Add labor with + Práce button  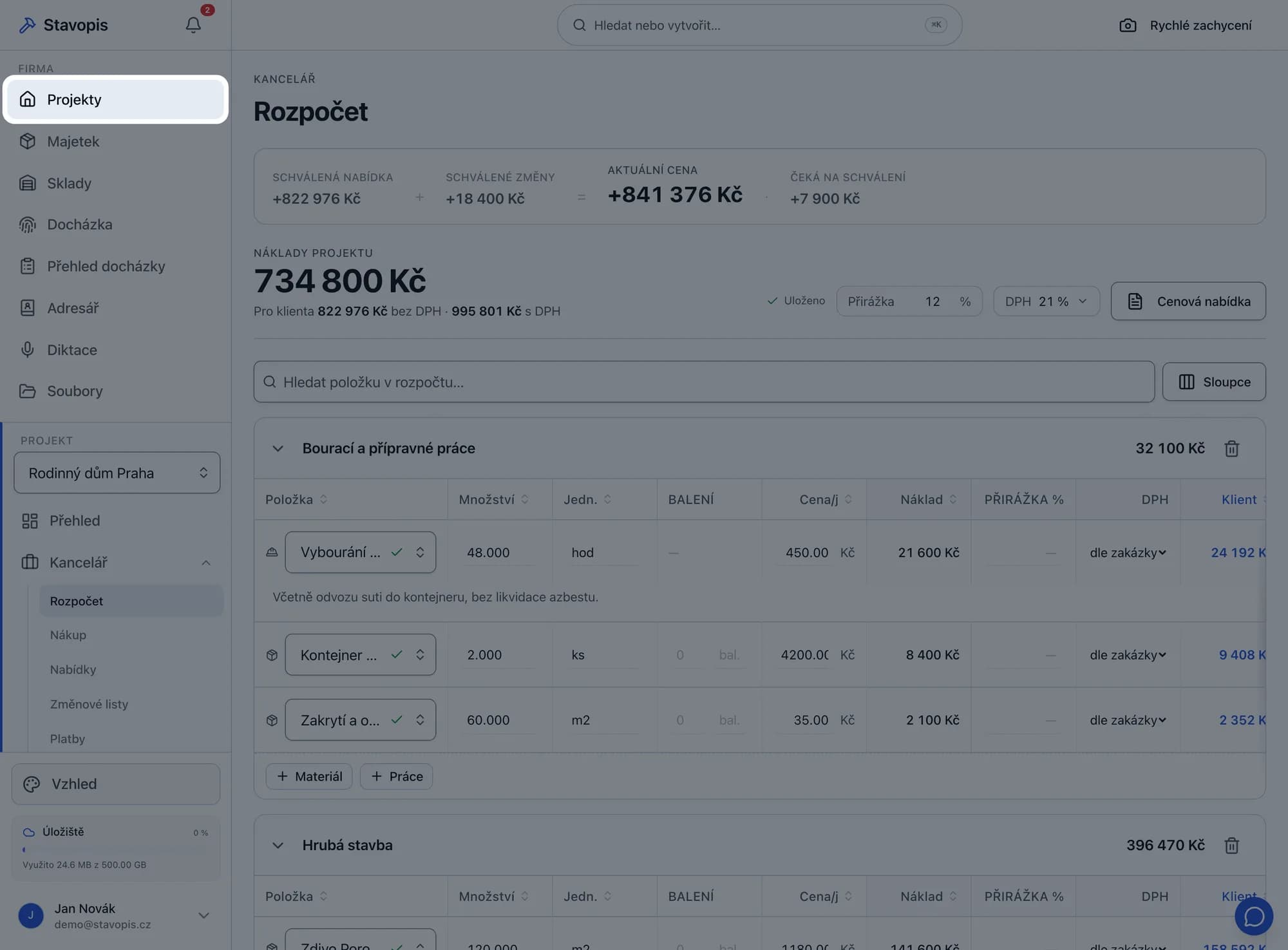point(397,776)
